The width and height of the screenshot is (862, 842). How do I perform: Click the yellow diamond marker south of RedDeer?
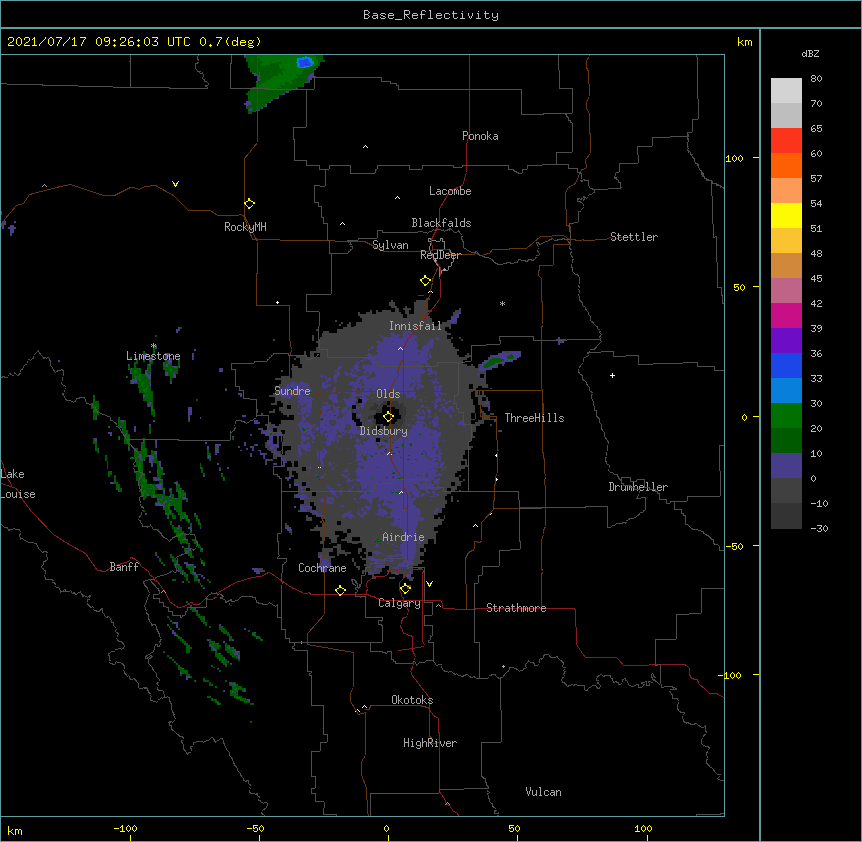[426, 281]
